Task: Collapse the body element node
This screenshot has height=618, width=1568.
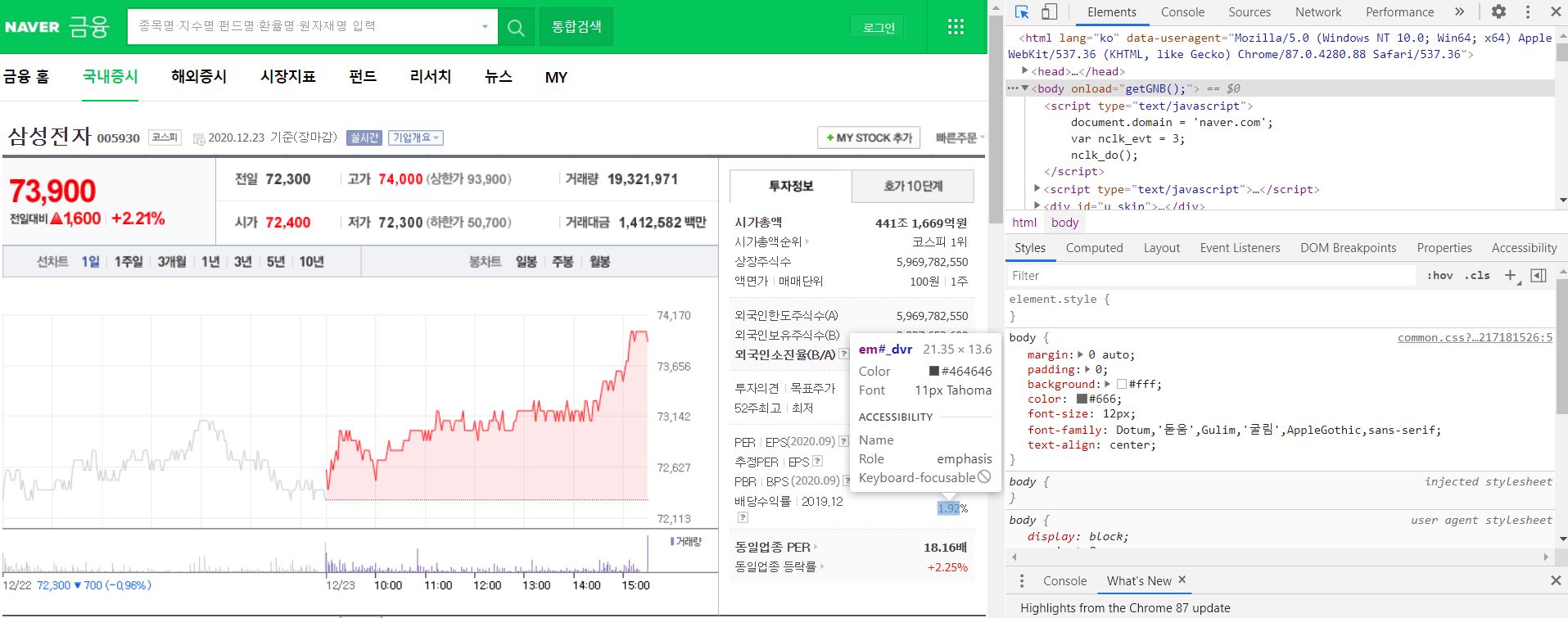Action: 1025,88
